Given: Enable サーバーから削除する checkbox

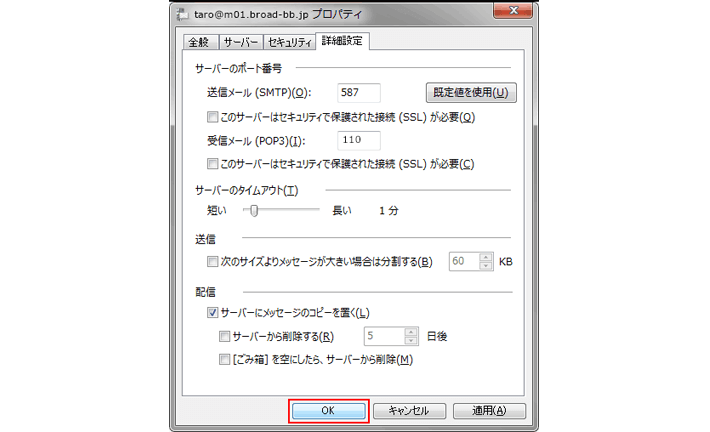Looking at the screenshot, I should [224, 336].
